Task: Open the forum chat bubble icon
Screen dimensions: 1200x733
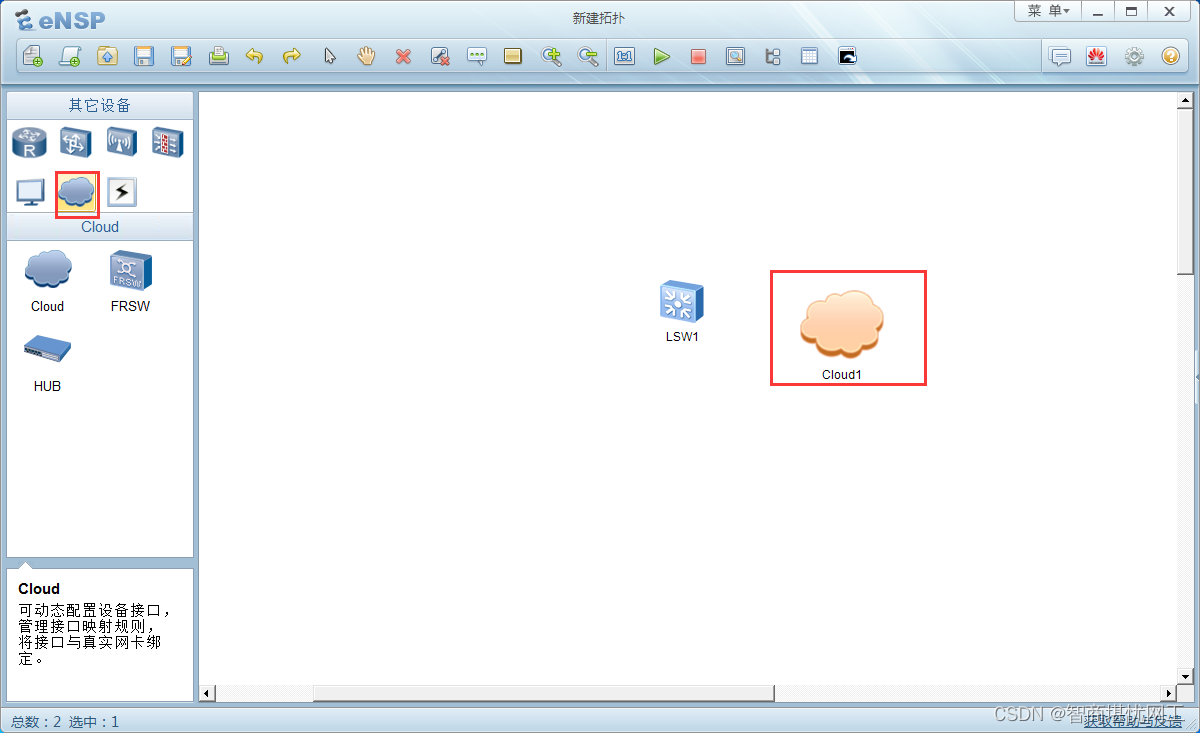Action: pos(1060,57)
